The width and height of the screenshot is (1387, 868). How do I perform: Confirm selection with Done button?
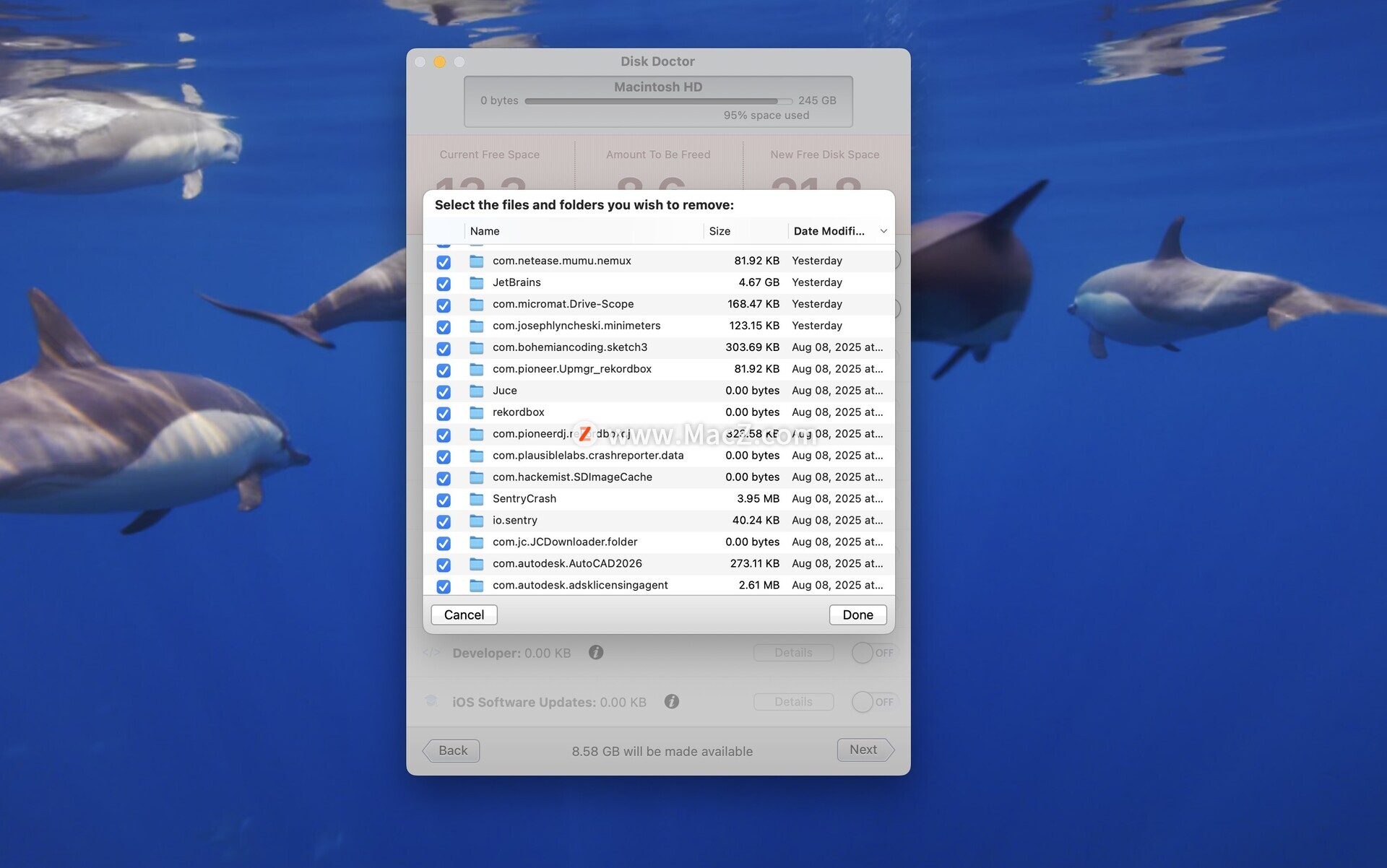[x=857, y=615]
